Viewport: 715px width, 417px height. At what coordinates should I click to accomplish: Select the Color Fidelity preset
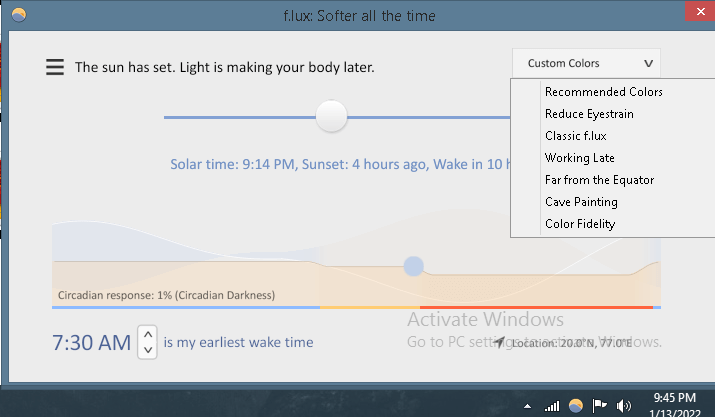tap(580, 224)
